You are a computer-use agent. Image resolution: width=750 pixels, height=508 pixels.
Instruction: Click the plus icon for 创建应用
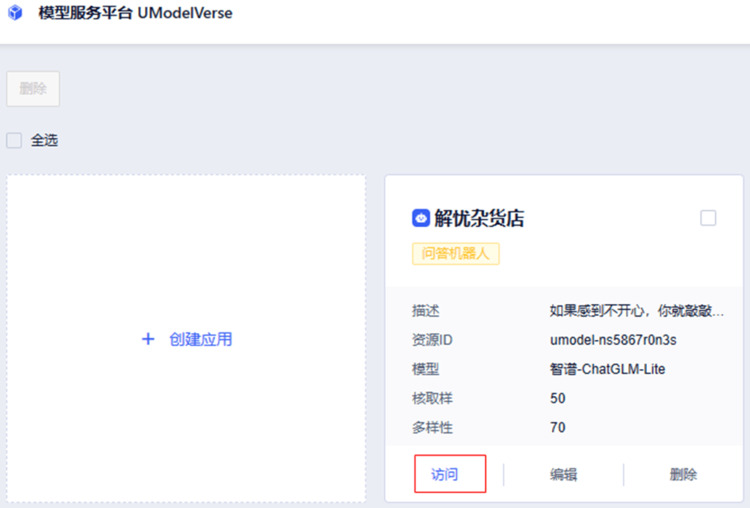pyautogui.click(x=148, y=339)
